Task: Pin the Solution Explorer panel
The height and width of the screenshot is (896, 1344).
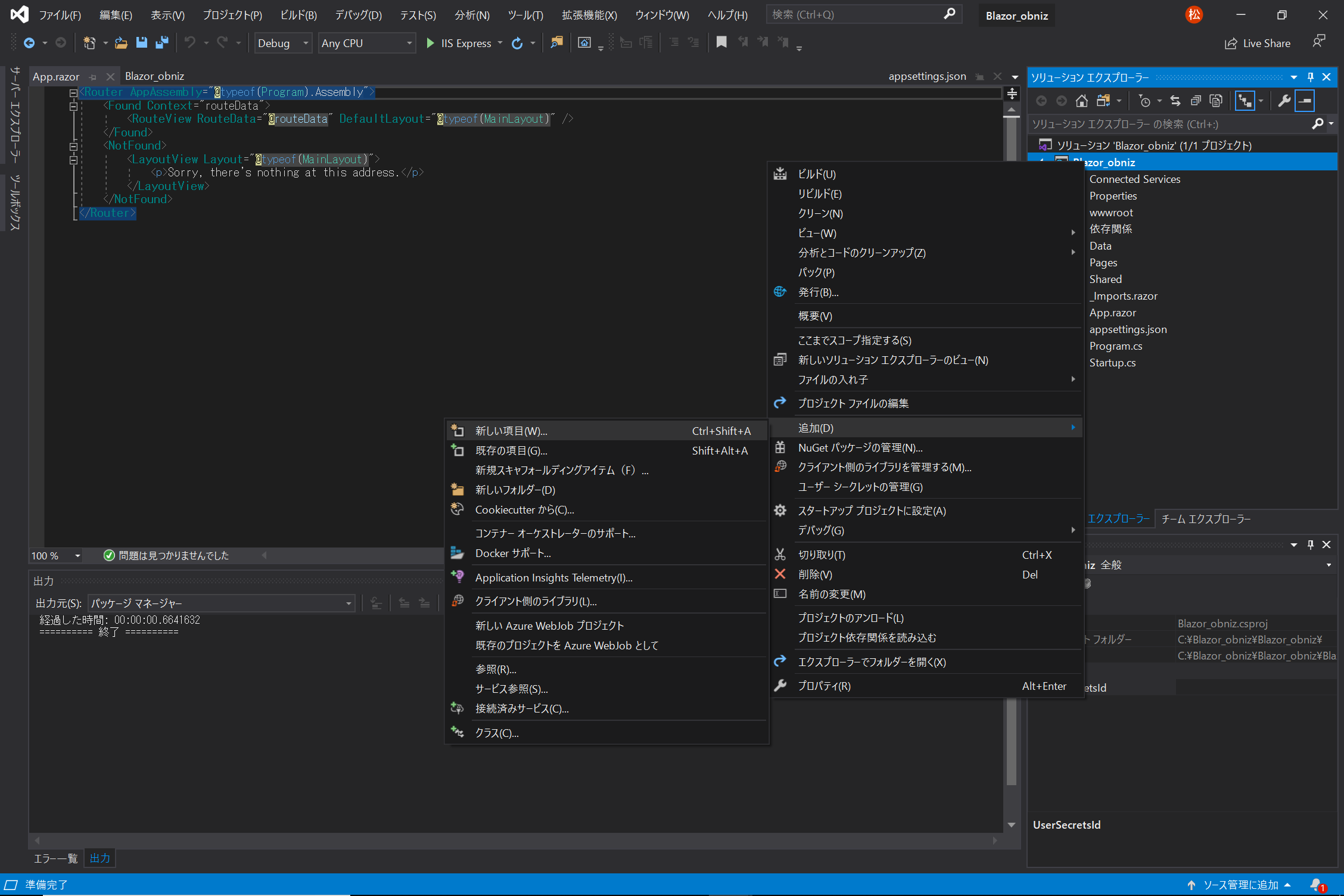Action: [x=1310, y=77]
